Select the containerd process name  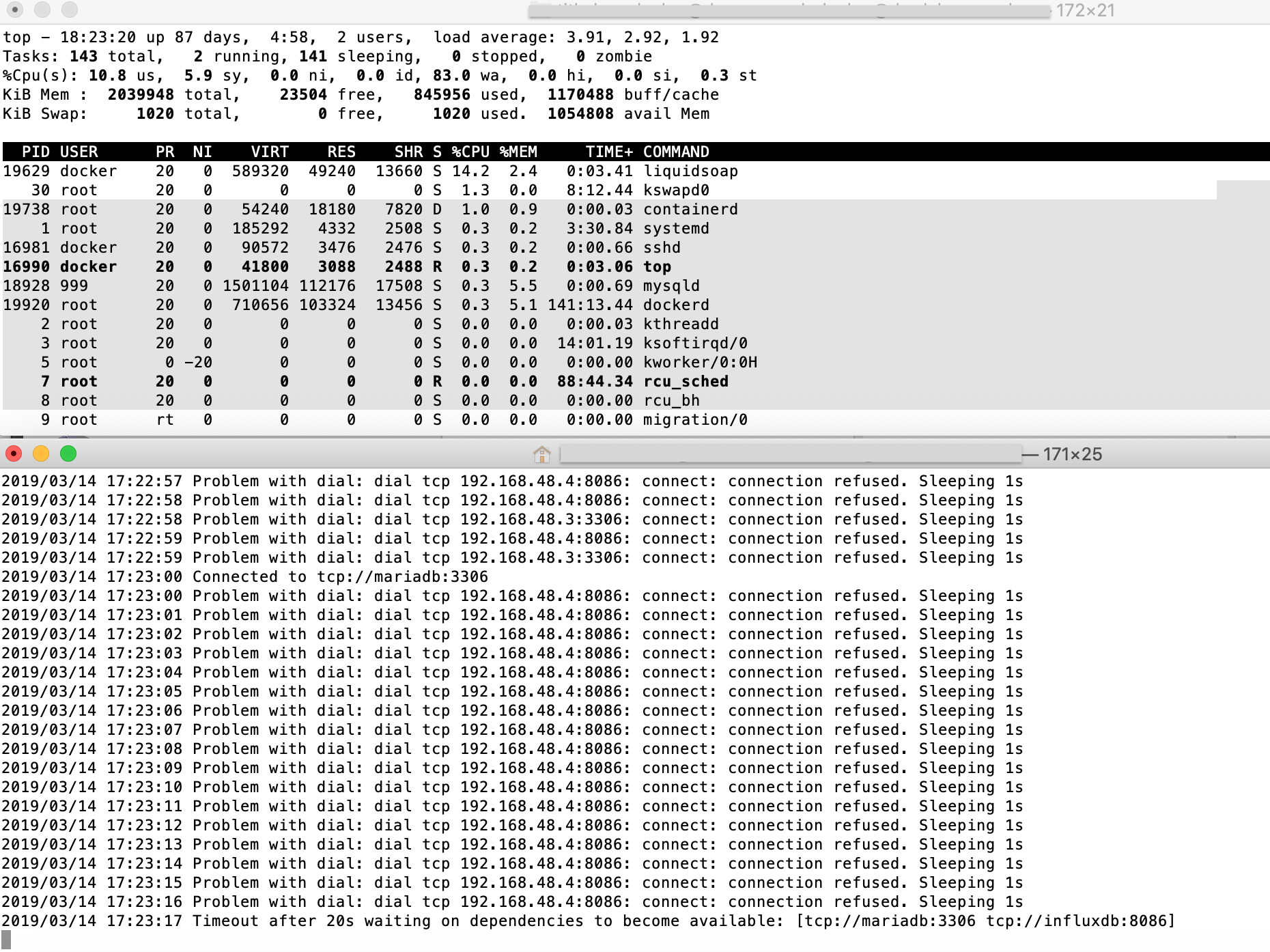[x=690, y=209]
